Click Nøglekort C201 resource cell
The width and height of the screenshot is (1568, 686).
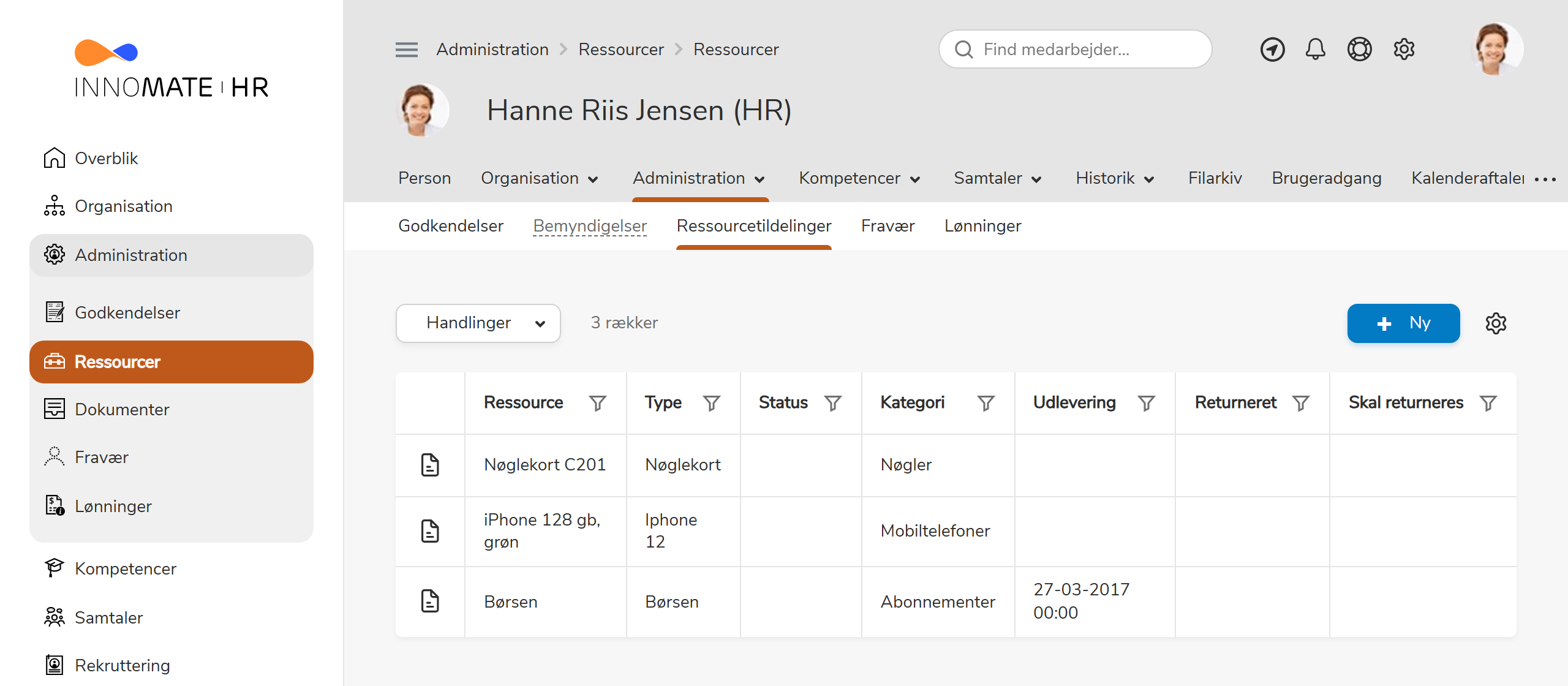click(x=545, y=465)
